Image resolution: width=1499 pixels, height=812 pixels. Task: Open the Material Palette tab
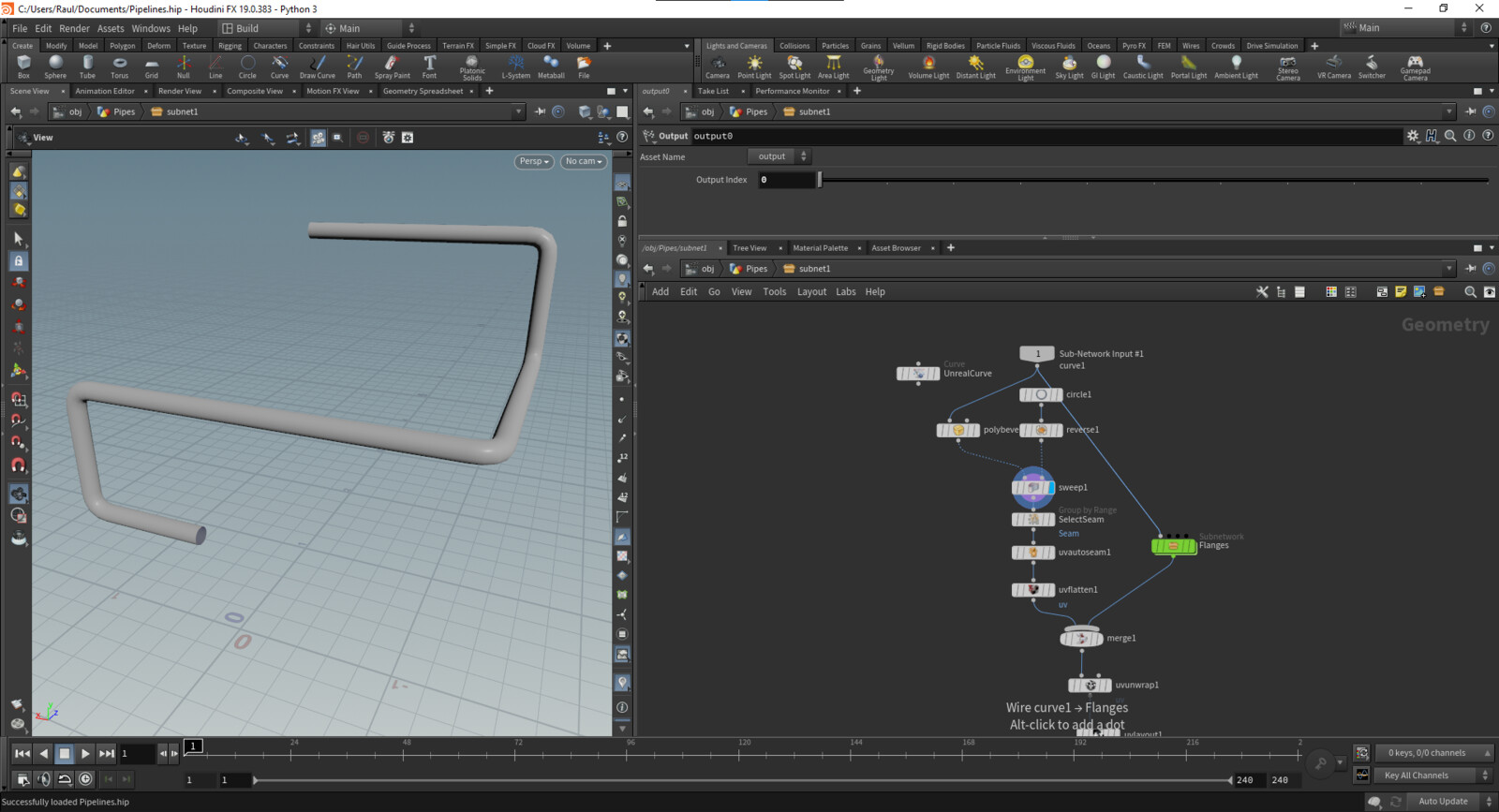pyautogui.click(x=820, y=248)
